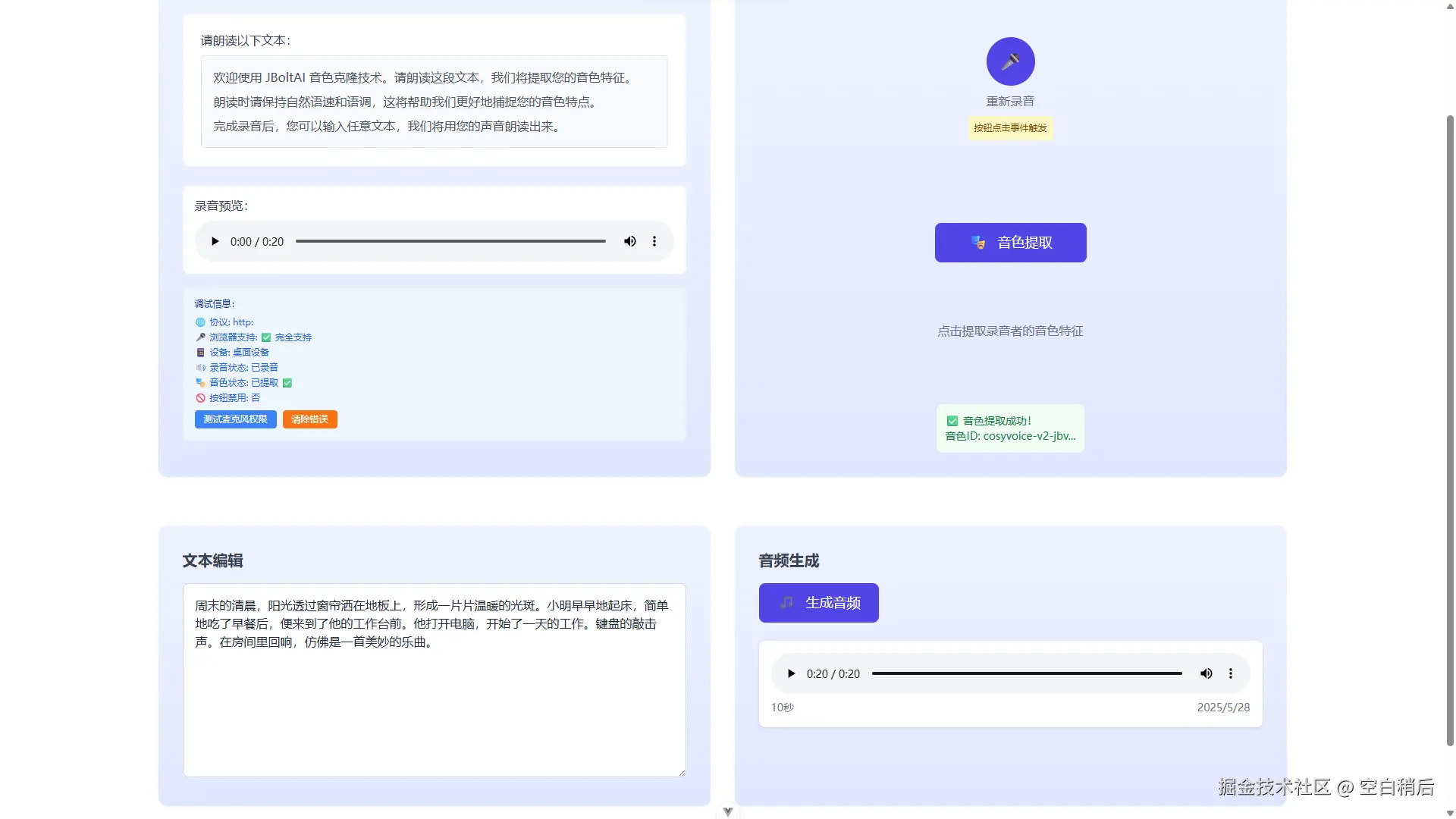Toggle the checkmark next to 音色状态 已提取

point(287,383)
